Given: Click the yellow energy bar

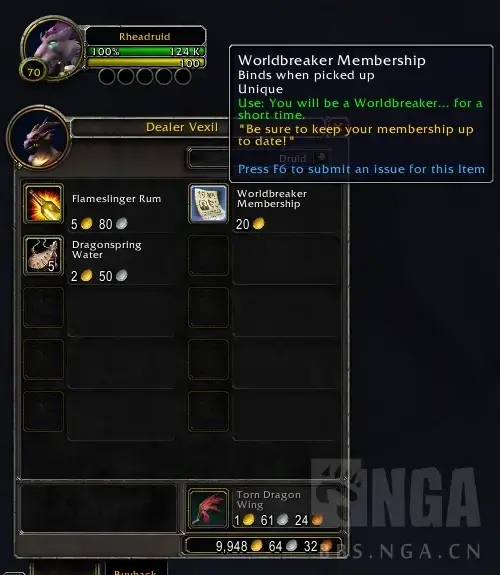Looking at the screenshot, I should (146, 63).
